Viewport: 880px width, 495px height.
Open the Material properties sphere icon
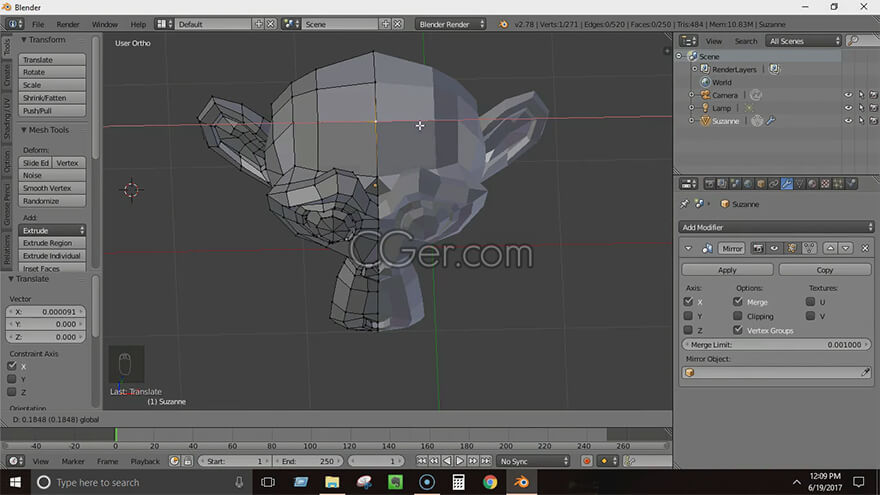(x=812, y=184)
